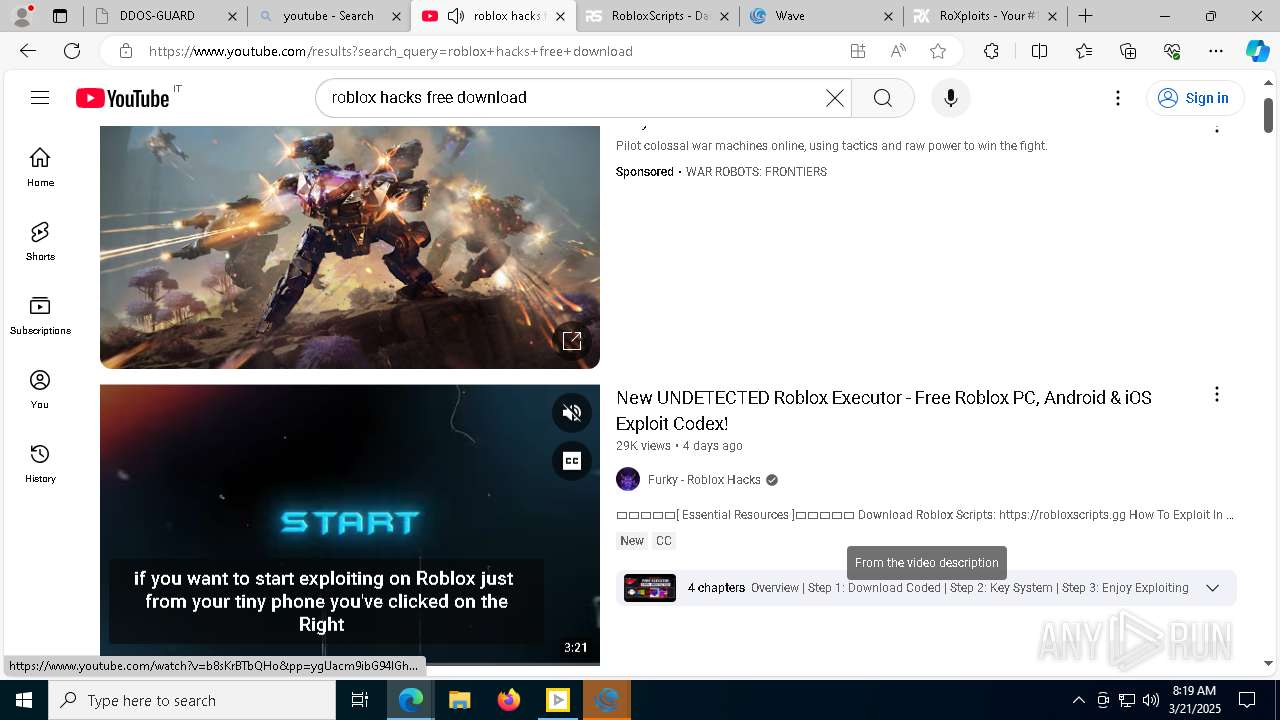1280x720 pixels.
Task: Click the Sign in button
Action: pos(1194,97)
